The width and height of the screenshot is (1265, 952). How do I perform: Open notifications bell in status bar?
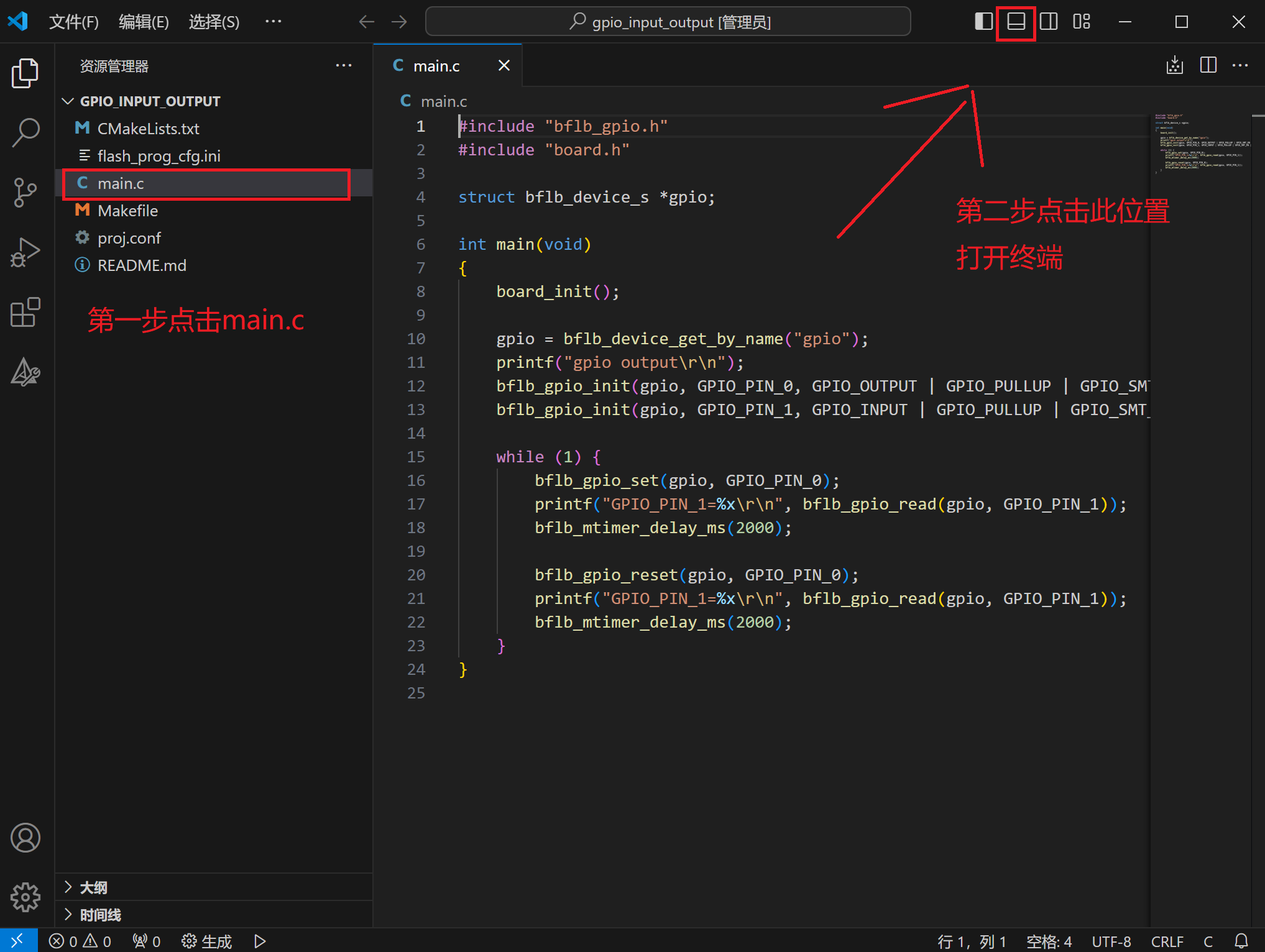[x=1241, y=941]
